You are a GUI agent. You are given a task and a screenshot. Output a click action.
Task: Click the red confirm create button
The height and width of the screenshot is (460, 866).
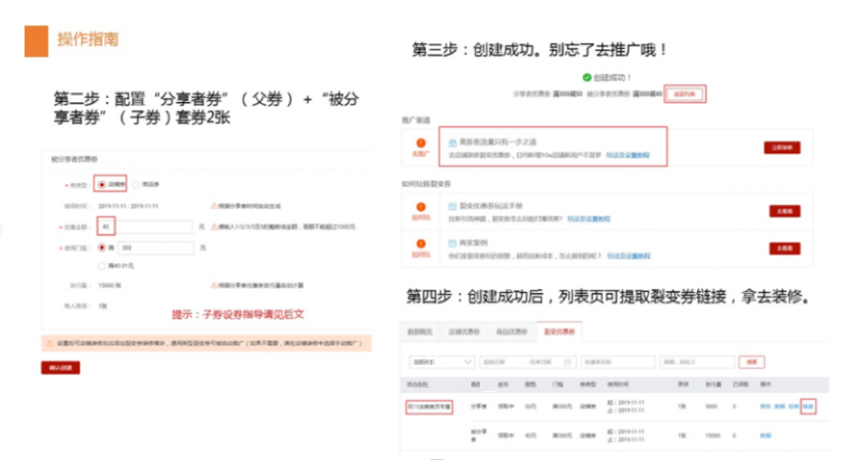(x=61, y=368)
